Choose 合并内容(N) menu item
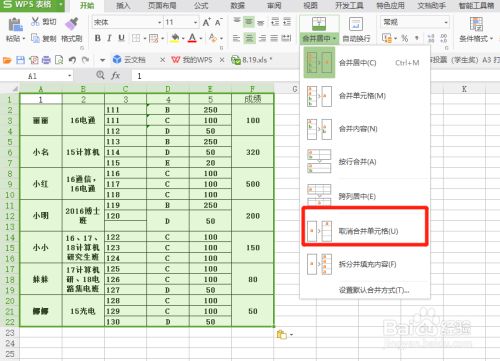The image size is (500, 361). point(365,129)
